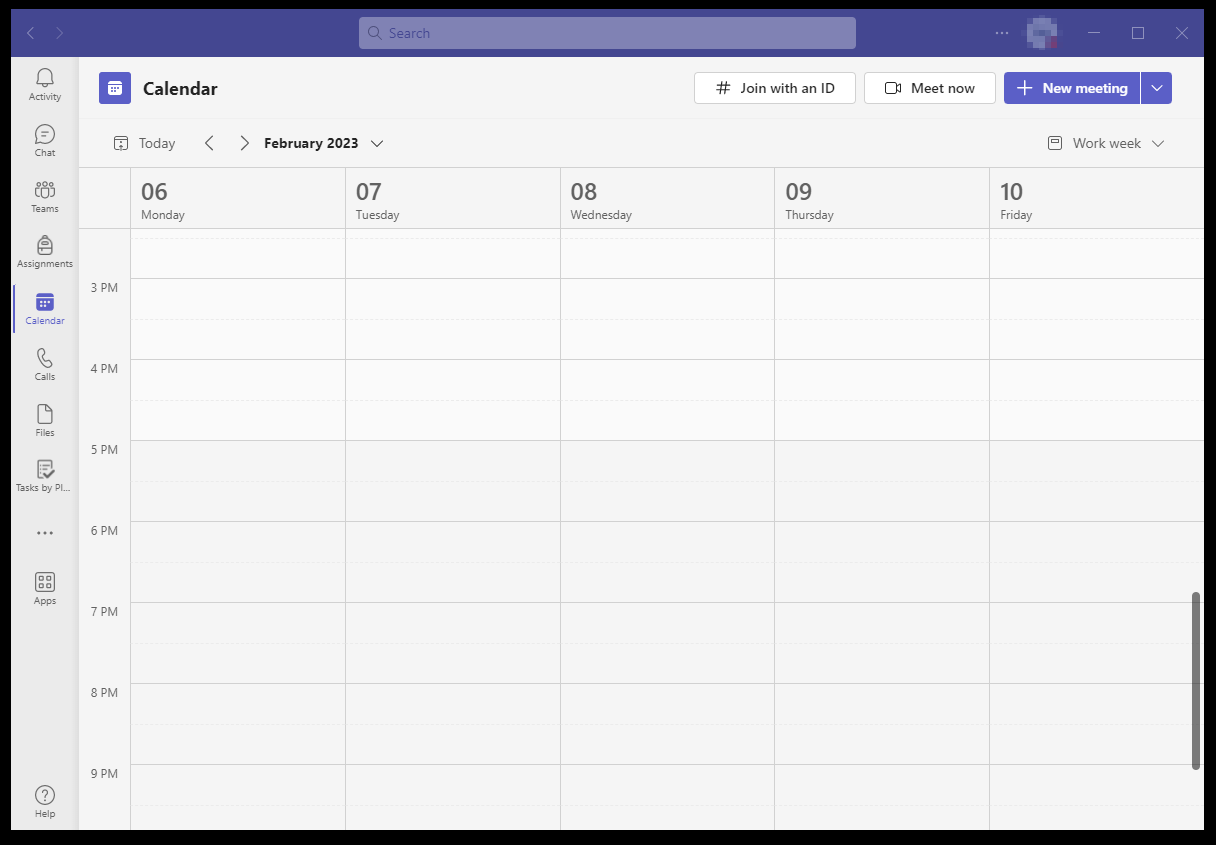Open the Work week view dropdown
Screen dimensions: 1216x845
point(1106,143)
